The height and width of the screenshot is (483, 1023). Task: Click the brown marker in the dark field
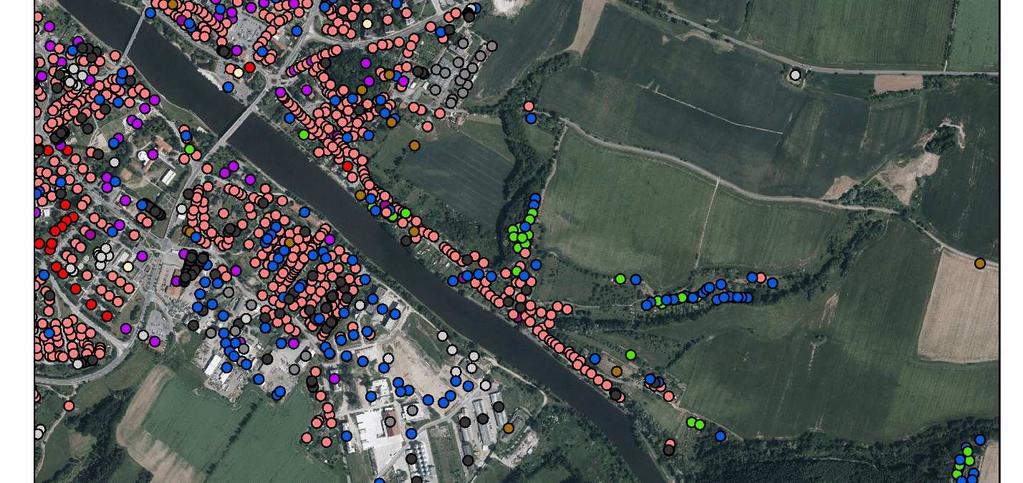click(414, 145)
